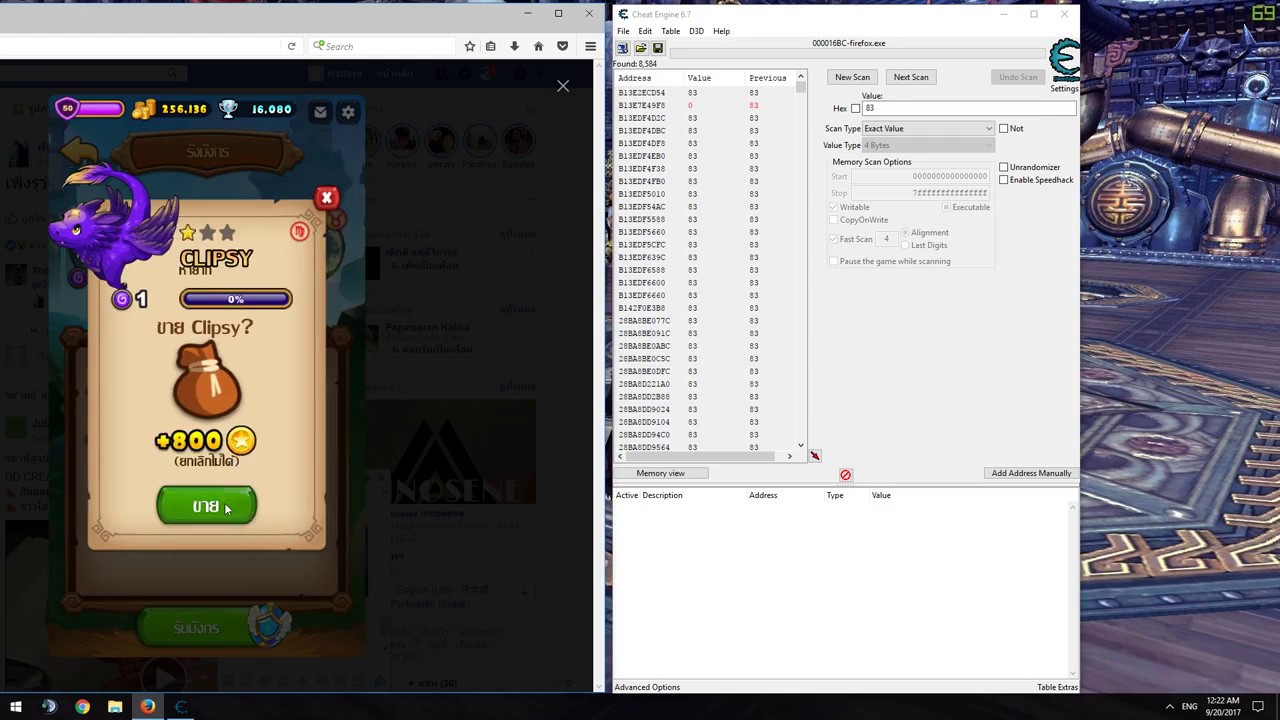Select the Alignment radio button

[905, 233]
